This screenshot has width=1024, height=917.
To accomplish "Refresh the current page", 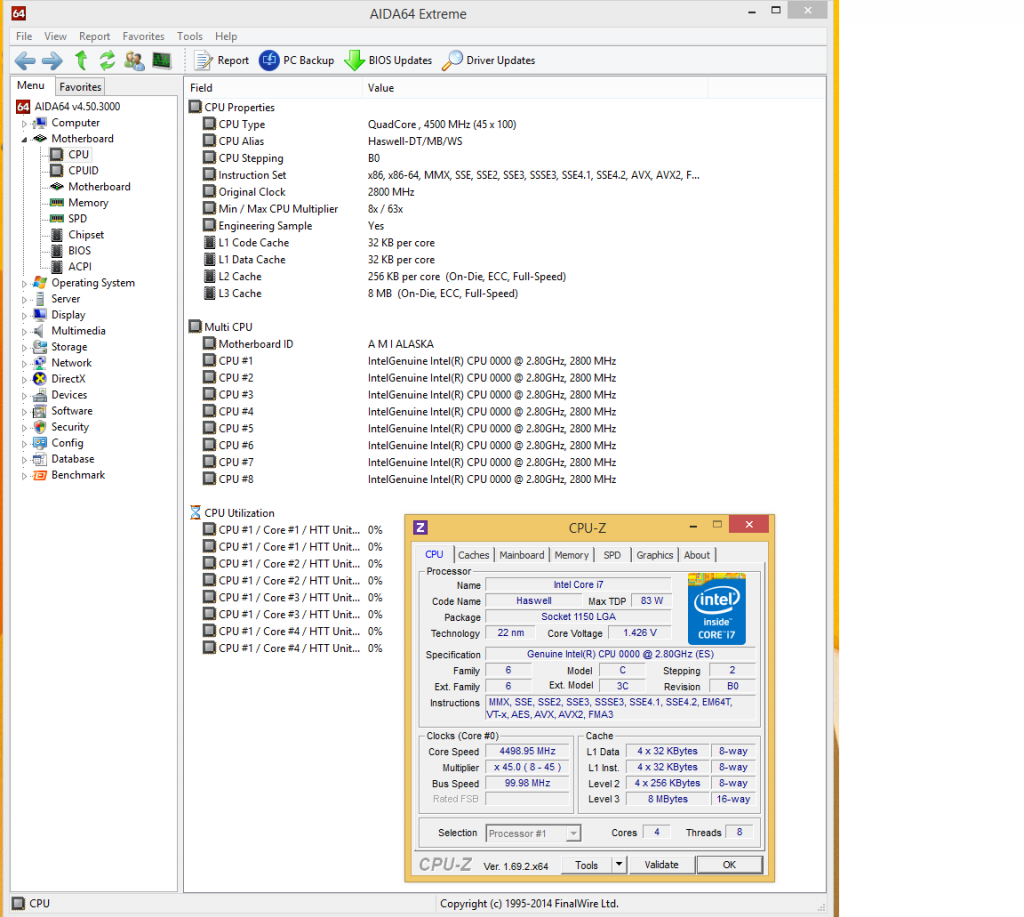I will [x=107, y=61].
